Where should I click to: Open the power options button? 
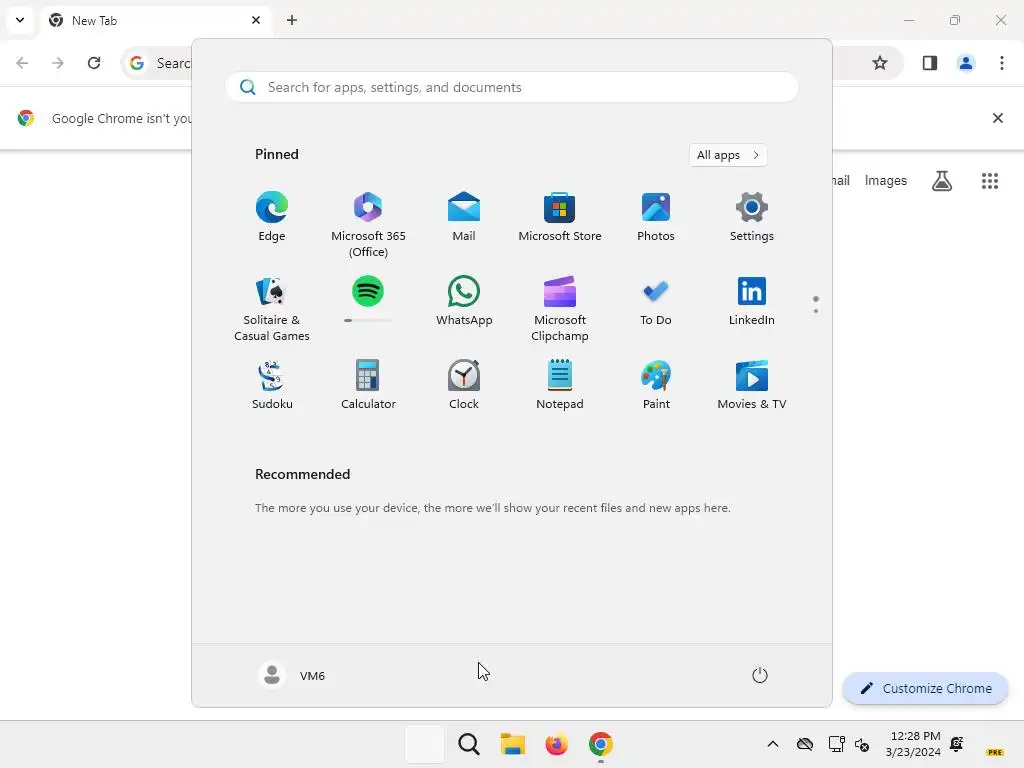pyautogui.click(x=760, y=675)
